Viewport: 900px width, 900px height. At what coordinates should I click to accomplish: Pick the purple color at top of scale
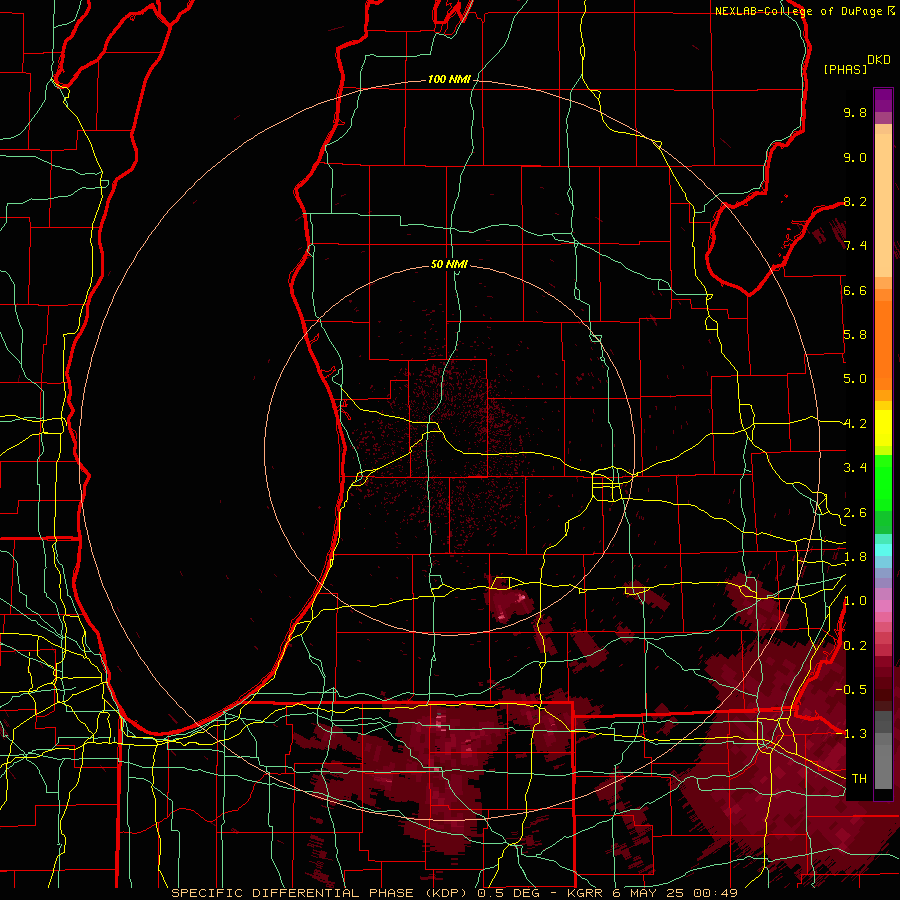coord(883,100)
